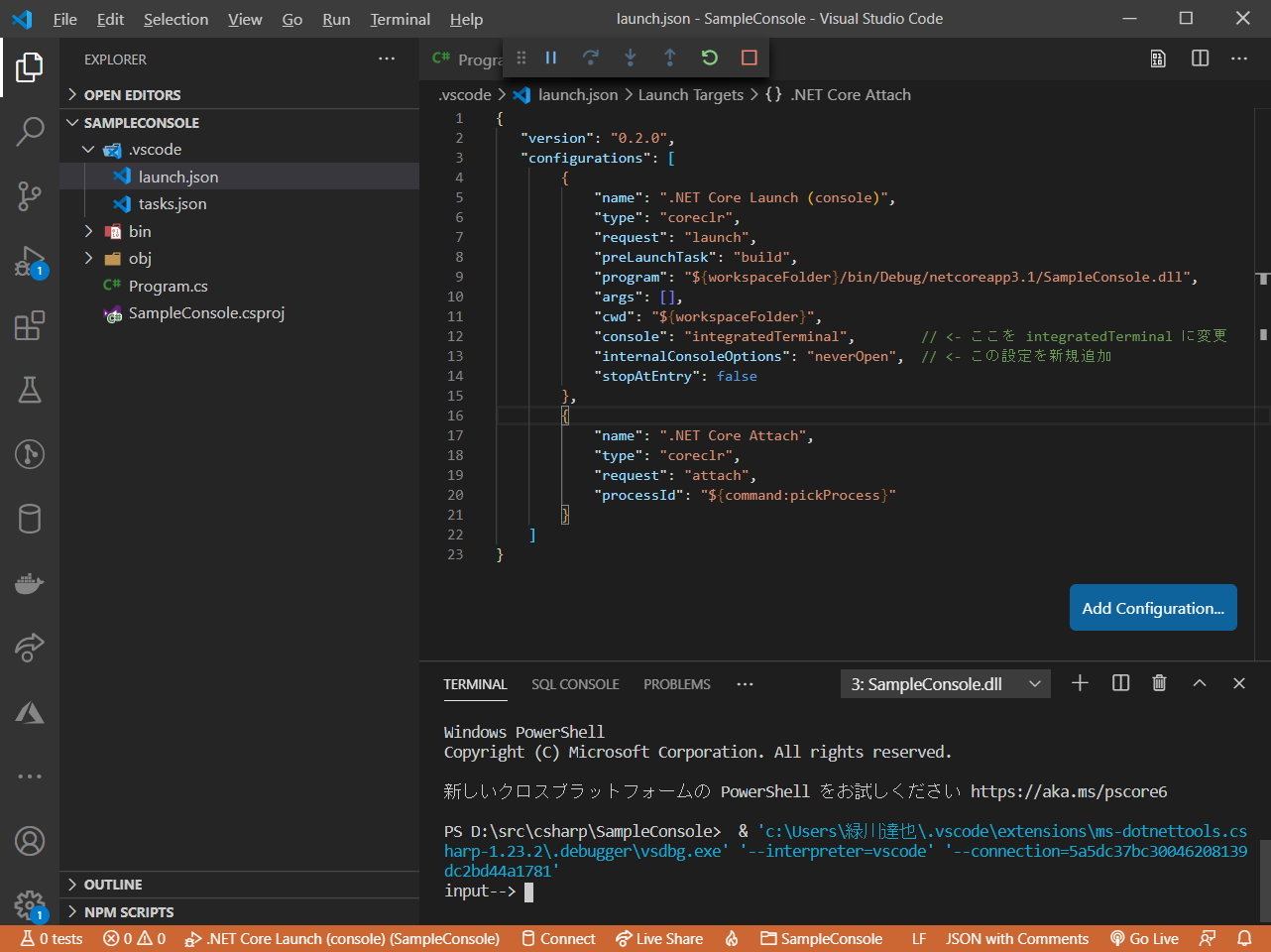This screenshot has height=952, width=1271.
Task: Click Connect in the status bar
Action: pos(558,938)
